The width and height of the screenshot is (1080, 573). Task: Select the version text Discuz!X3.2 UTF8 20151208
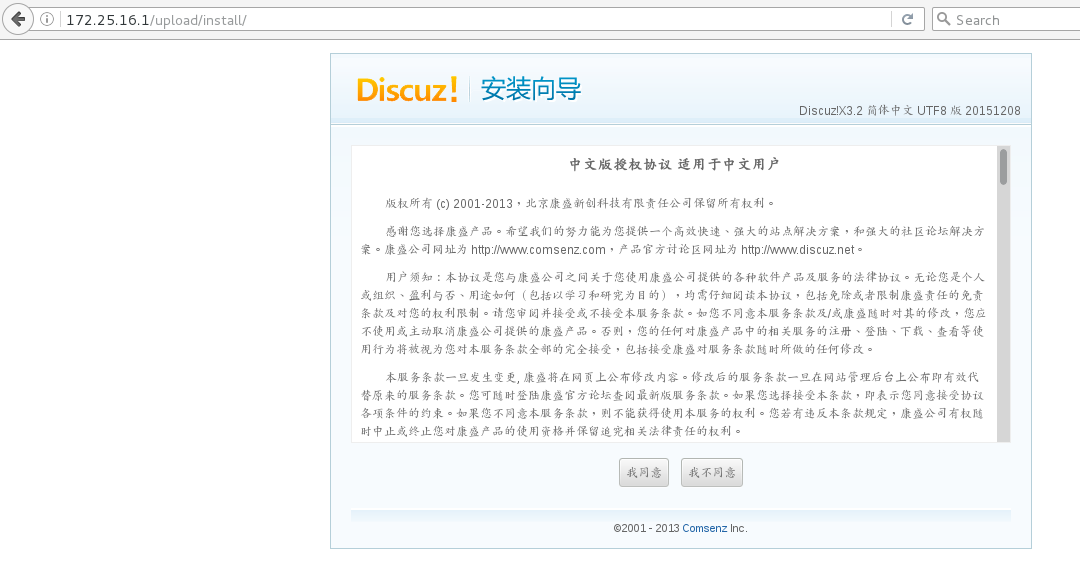(x=909, y=110)
